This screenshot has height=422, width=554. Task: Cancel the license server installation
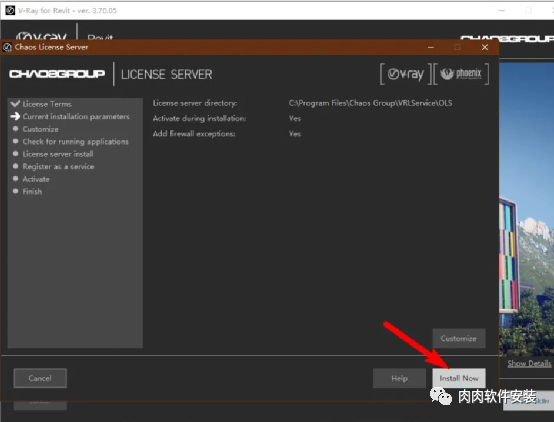point(40,378)
